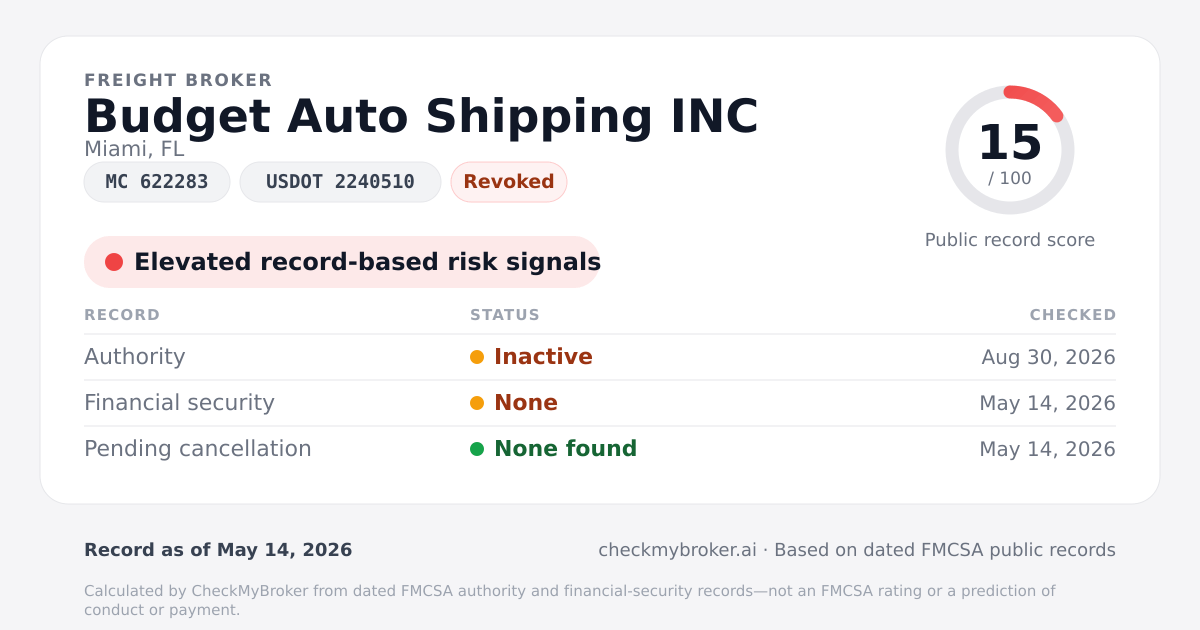Click the Budget Auto Shipping INC title
This screenshot has height=630, width=1200.
tap(421, 116)
